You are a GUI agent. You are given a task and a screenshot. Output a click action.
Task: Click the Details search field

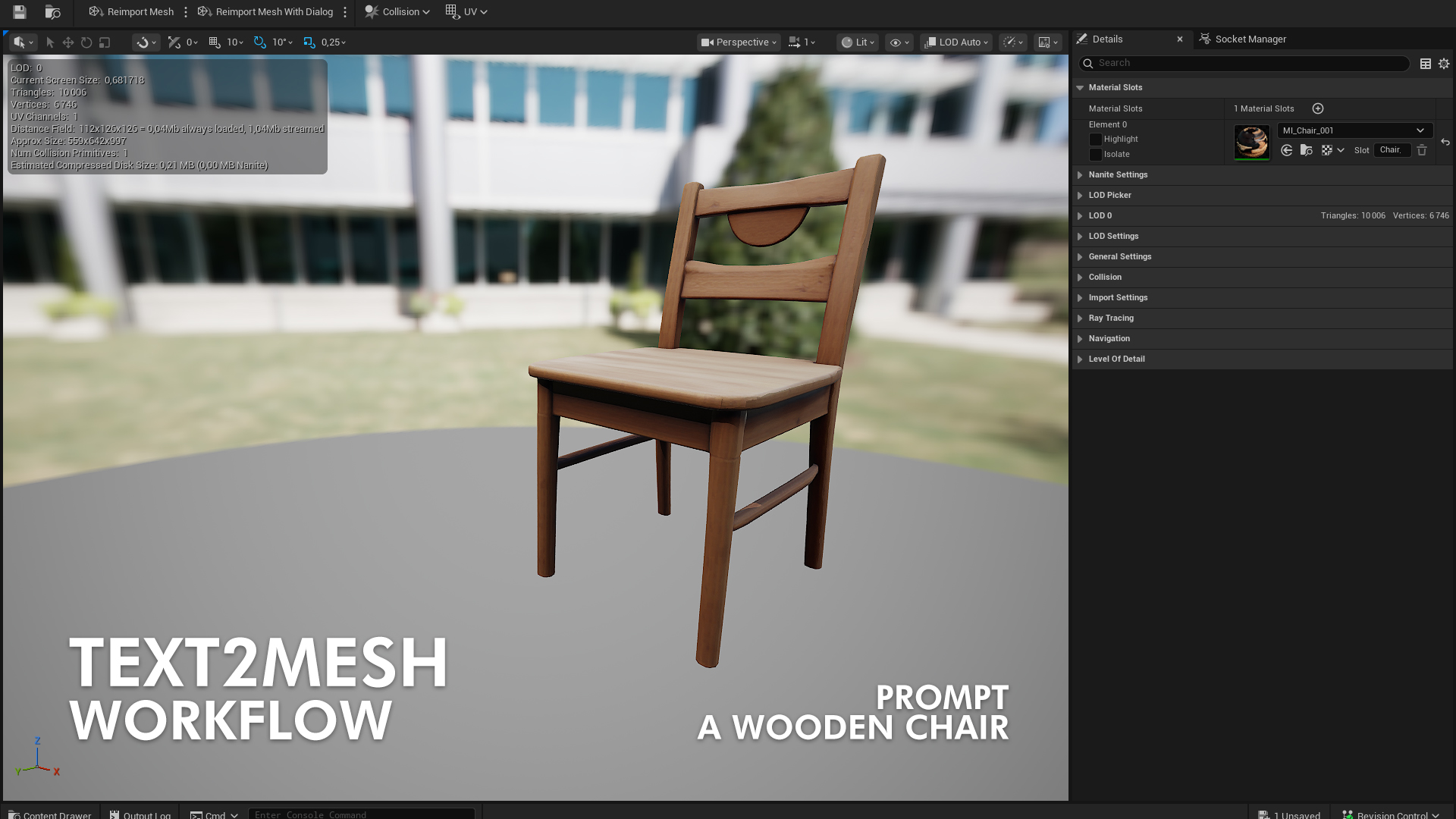point(1244,64)
